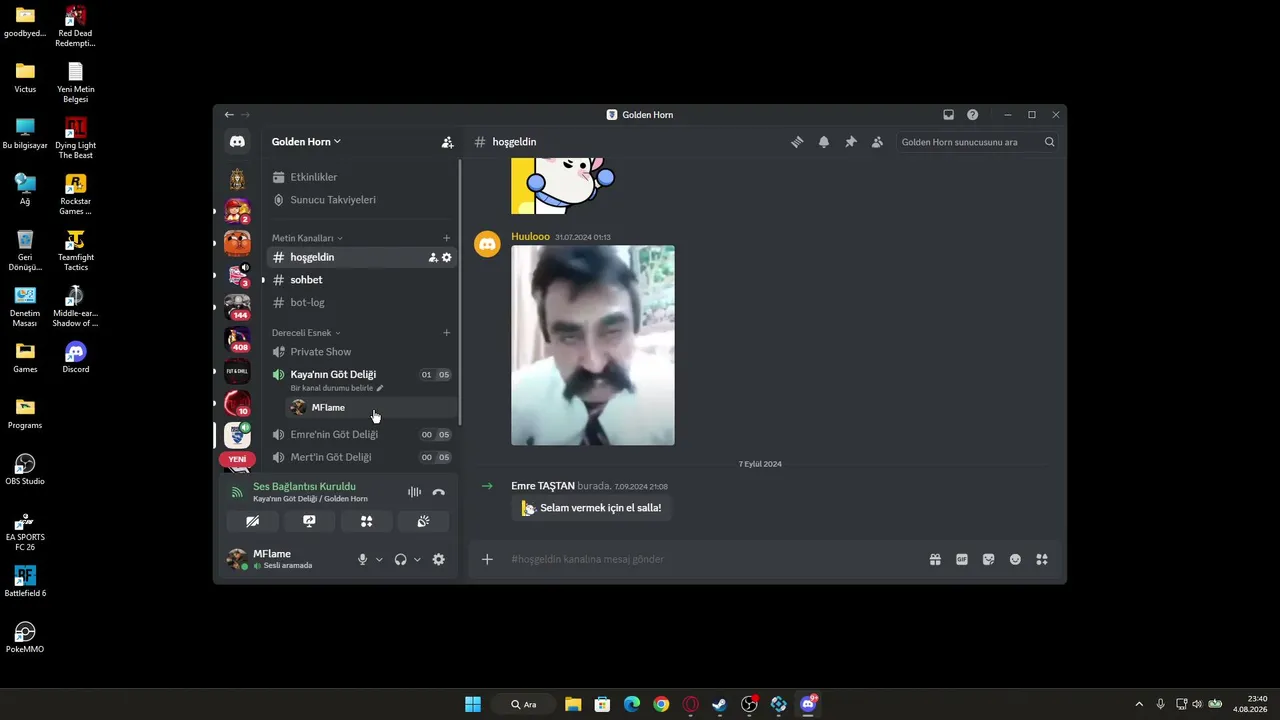Click Selam vermek için el salla button
Image resolution: width=1280 pixels, height=720 pixels.
[591, 508]
